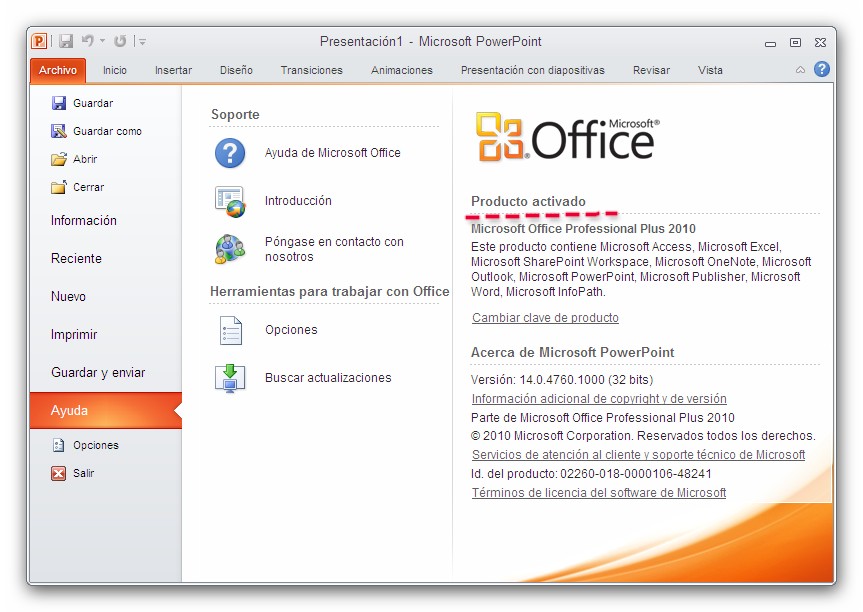Screen dimensions: 863x612
Task: Switch to the Inicio tab
Action: coord(114,70)
